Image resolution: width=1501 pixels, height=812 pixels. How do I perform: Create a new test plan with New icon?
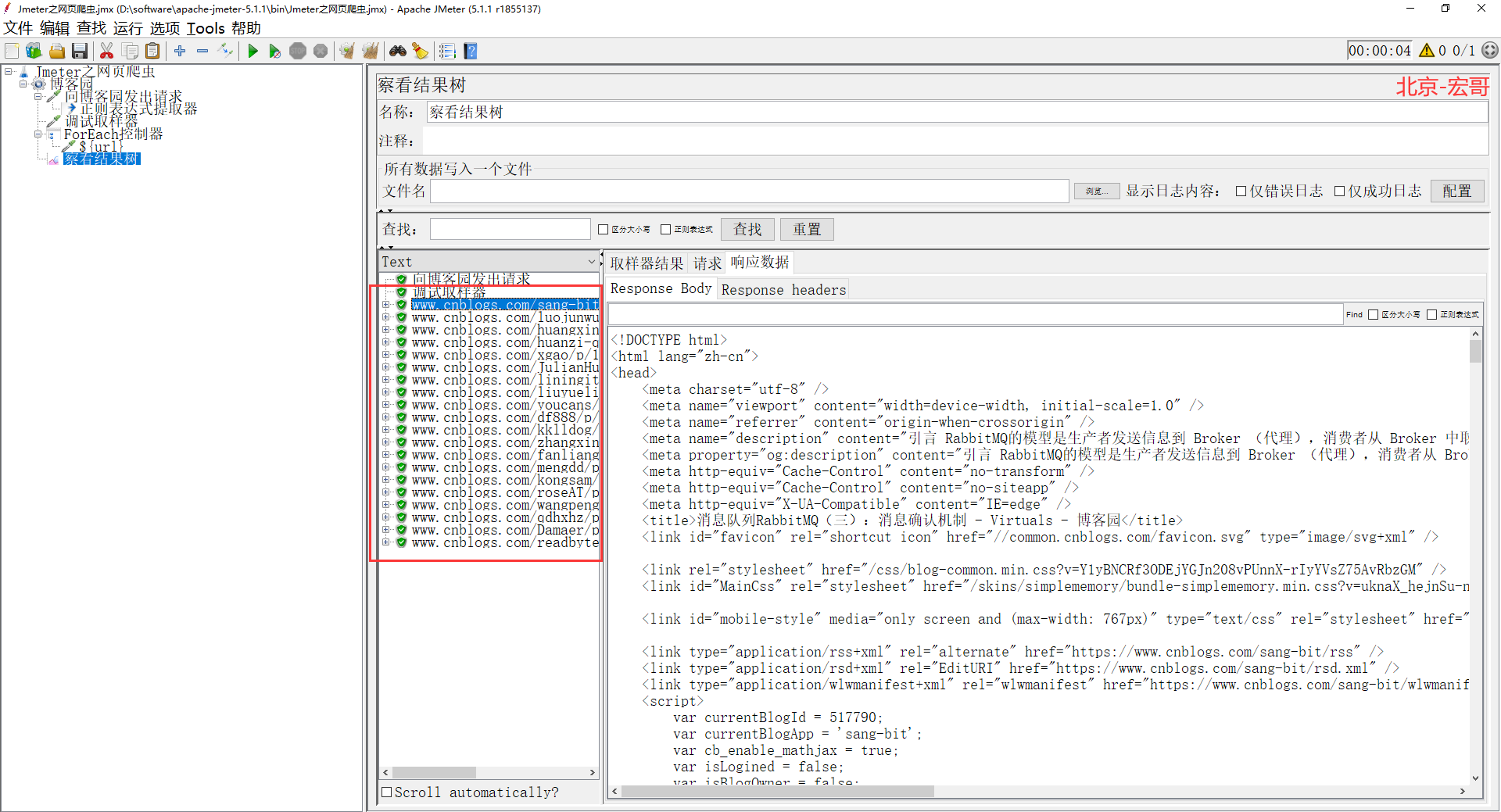pos(12,51)
